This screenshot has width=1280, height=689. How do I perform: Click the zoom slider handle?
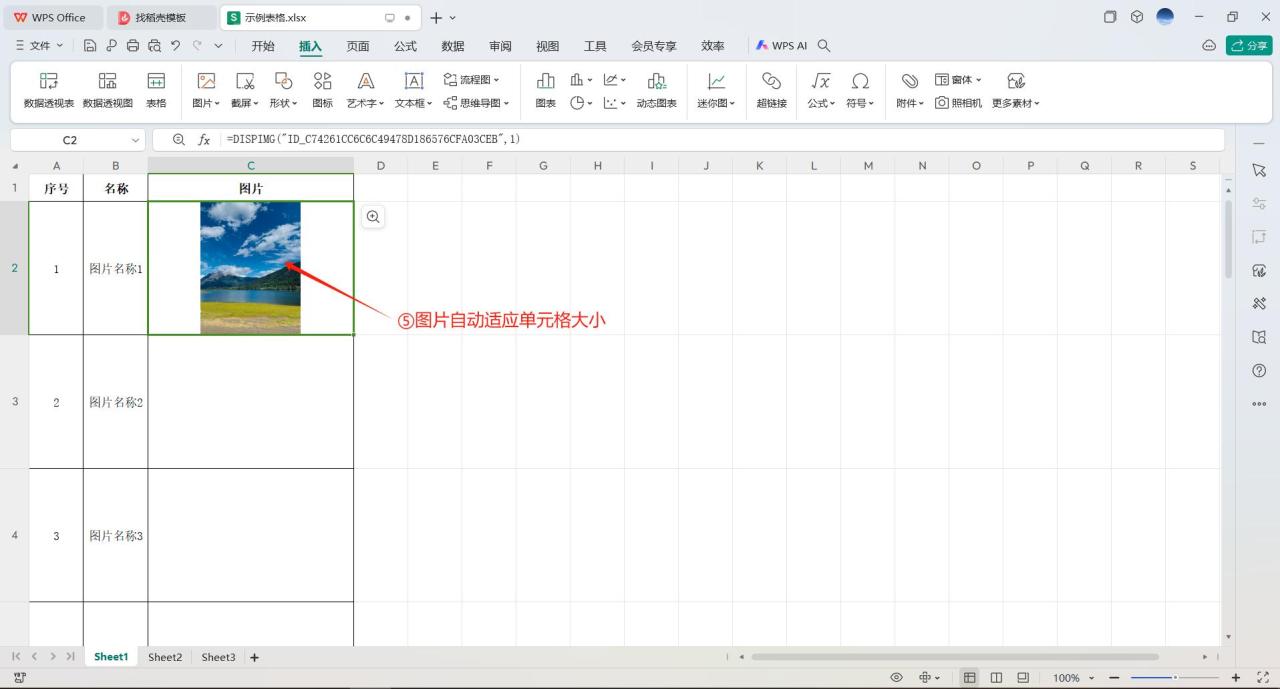(1175, 677)
